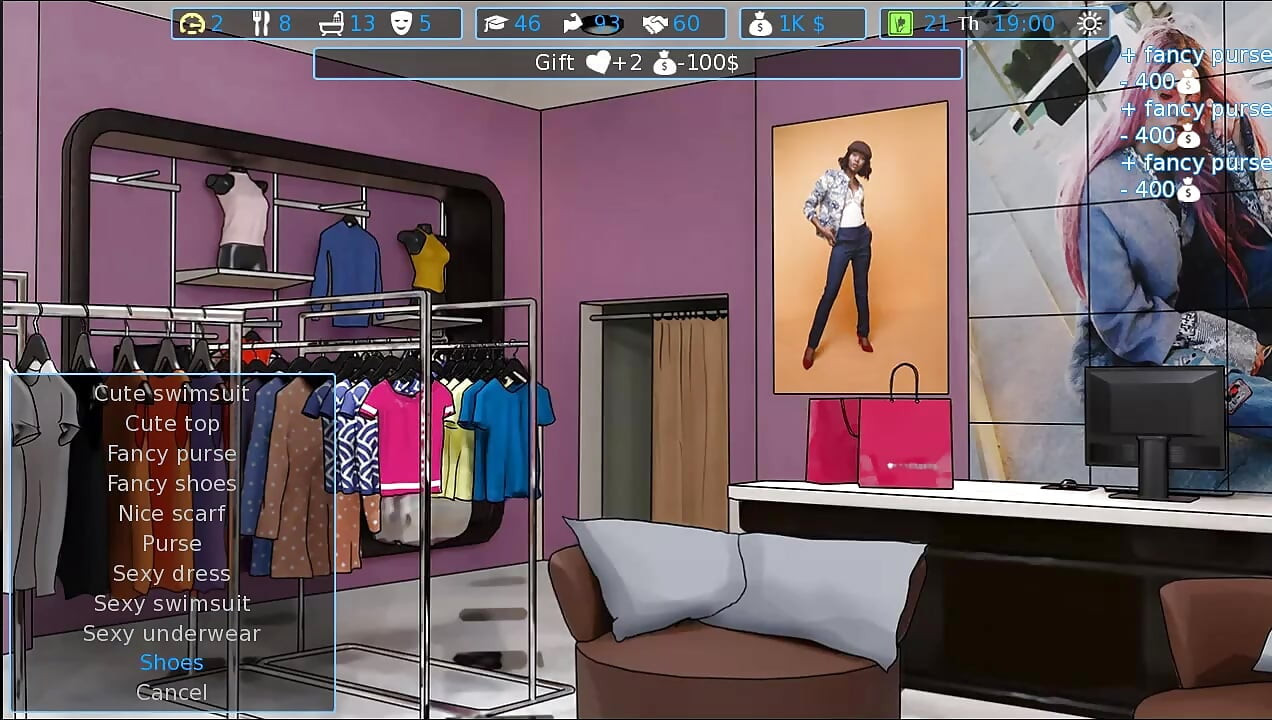Cancel the shop menu
This screenshot has height=720, width=1272.
172,692
